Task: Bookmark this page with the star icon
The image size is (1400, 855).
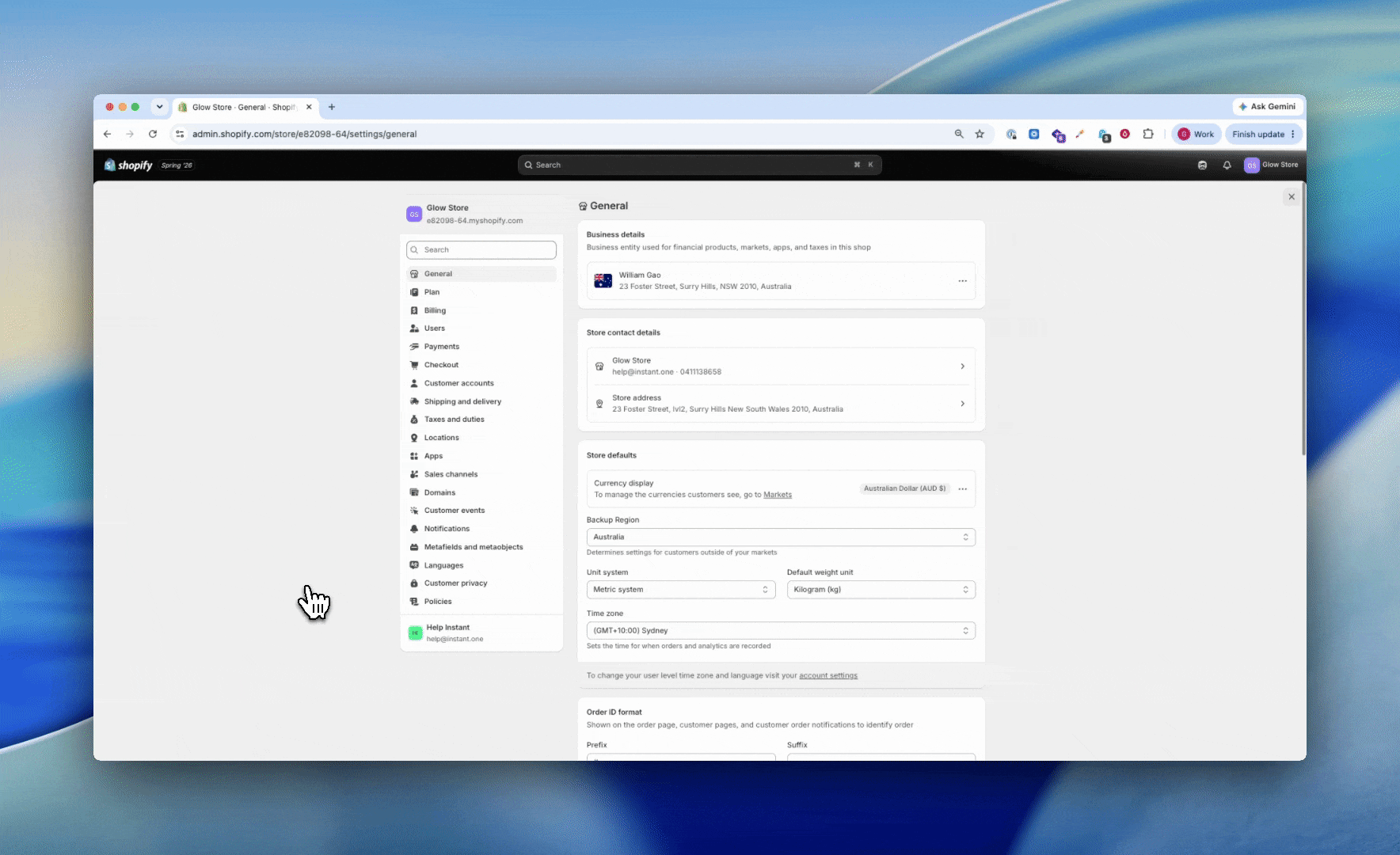Action: pyautogui.click(x=980, y=134)
